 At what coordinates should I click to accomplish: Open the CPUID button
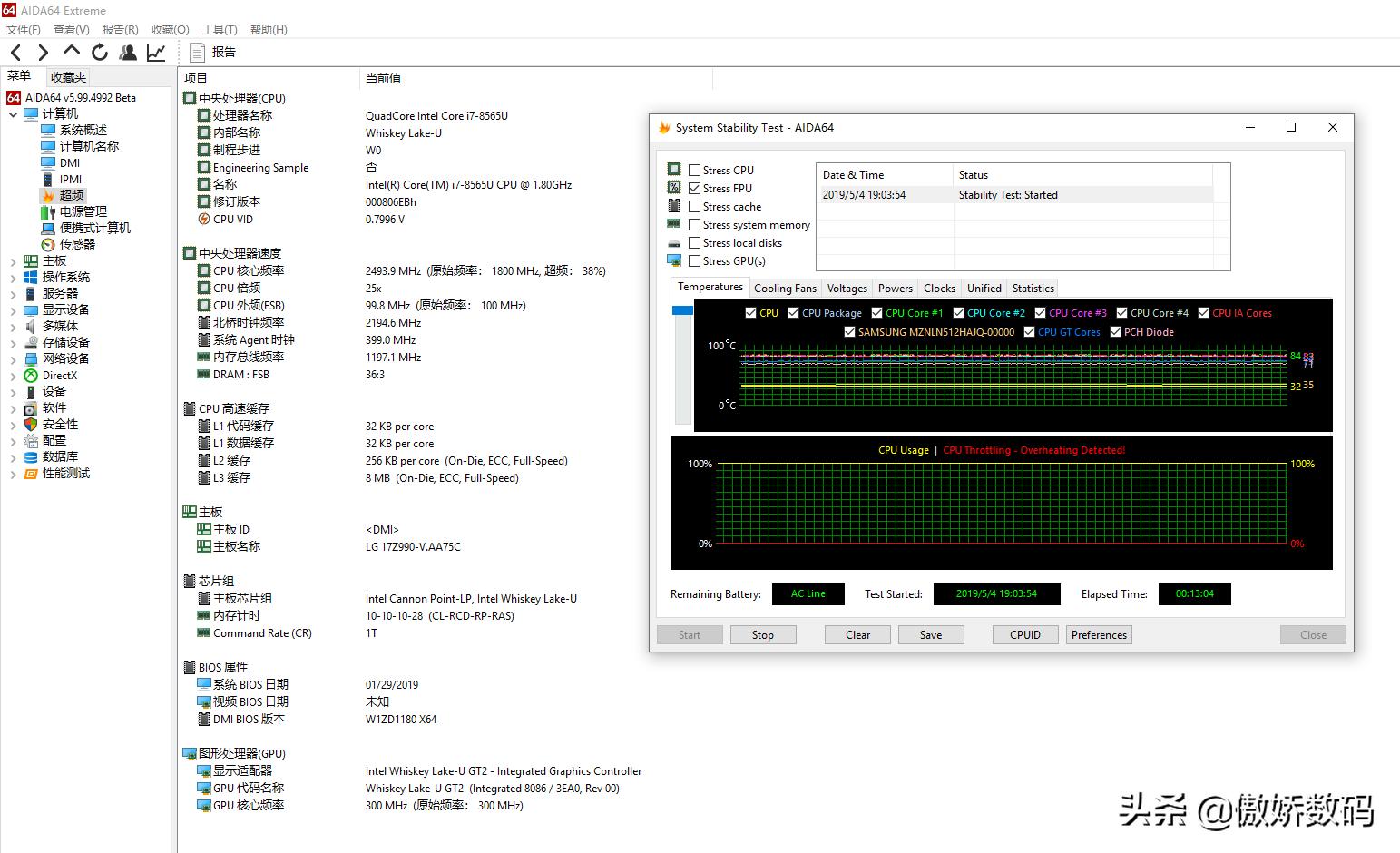pos(1025,635)
